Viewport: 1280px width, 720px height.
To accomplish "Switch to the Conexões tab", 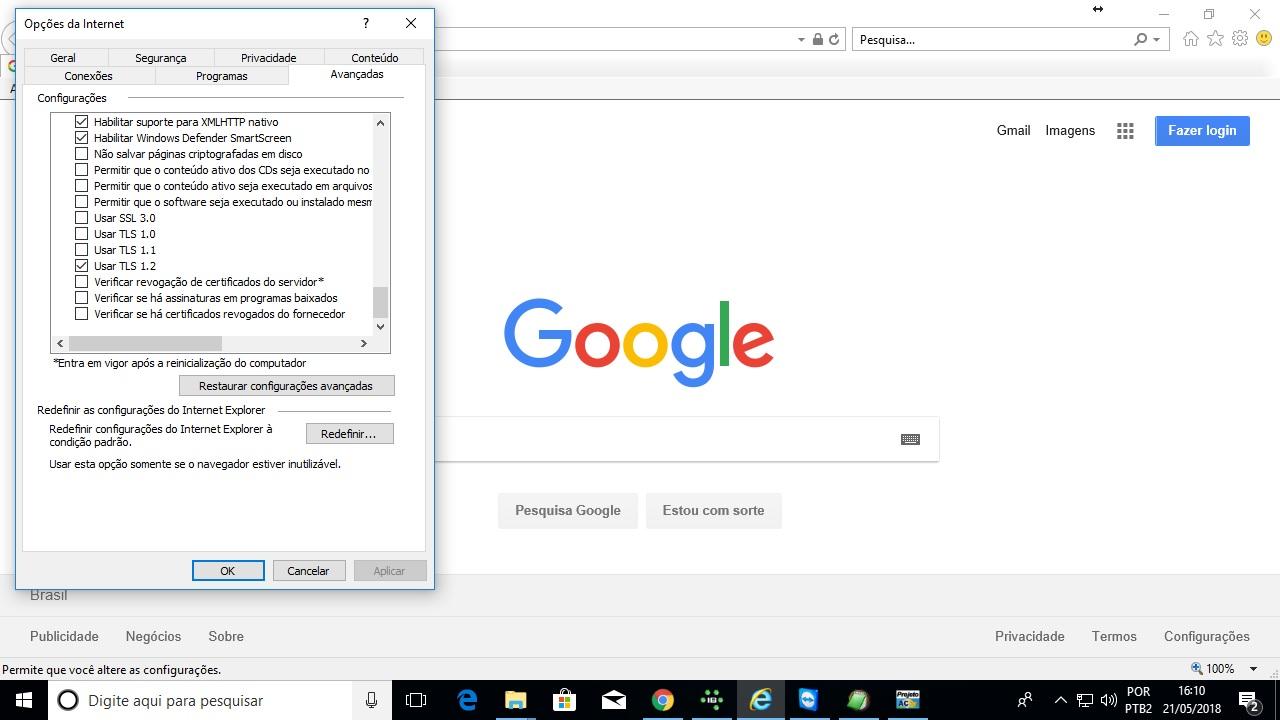I will click(88, 76).
